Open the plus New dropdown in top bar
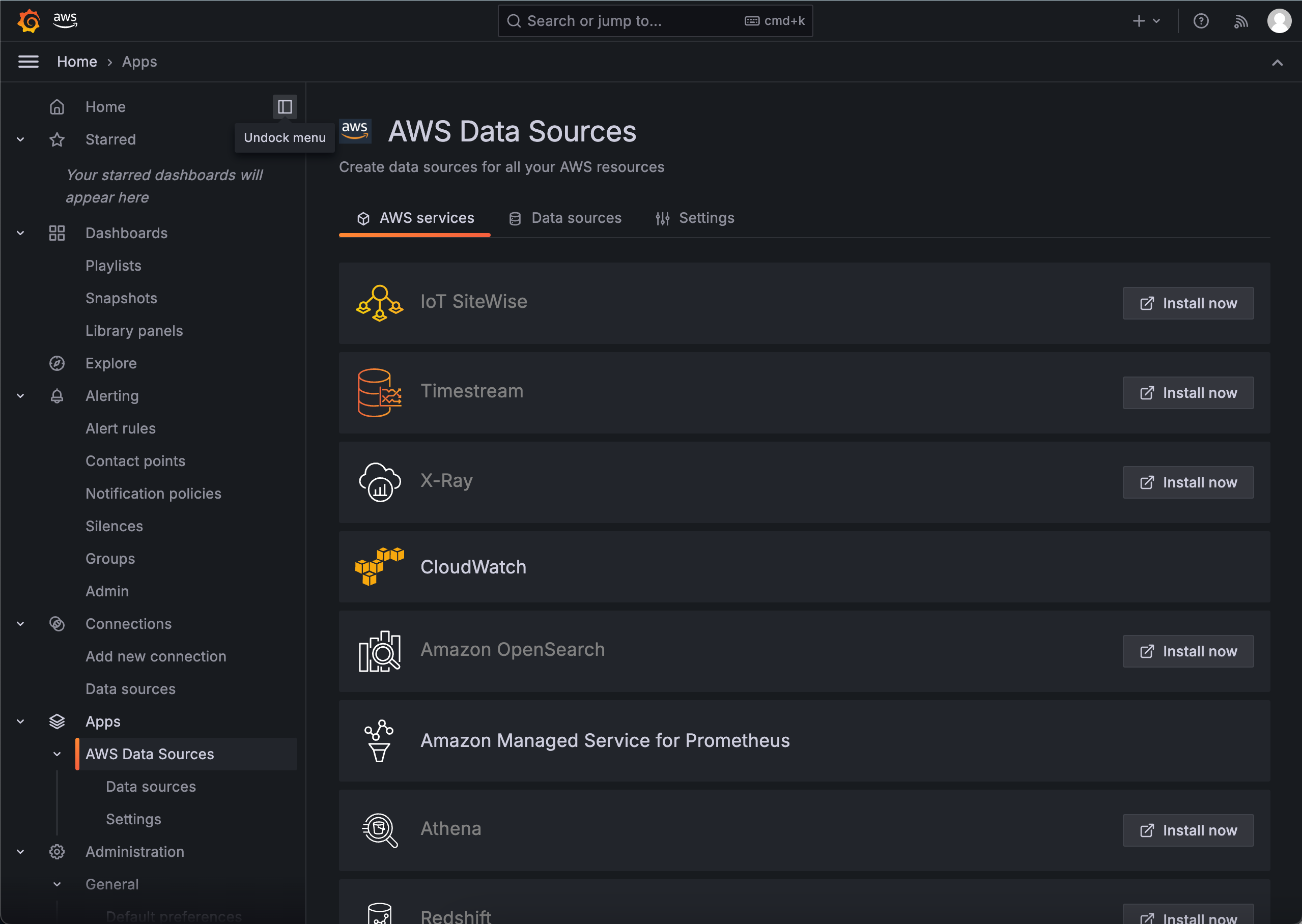This screenshot has height=924, width=1302. [1146, 21]
